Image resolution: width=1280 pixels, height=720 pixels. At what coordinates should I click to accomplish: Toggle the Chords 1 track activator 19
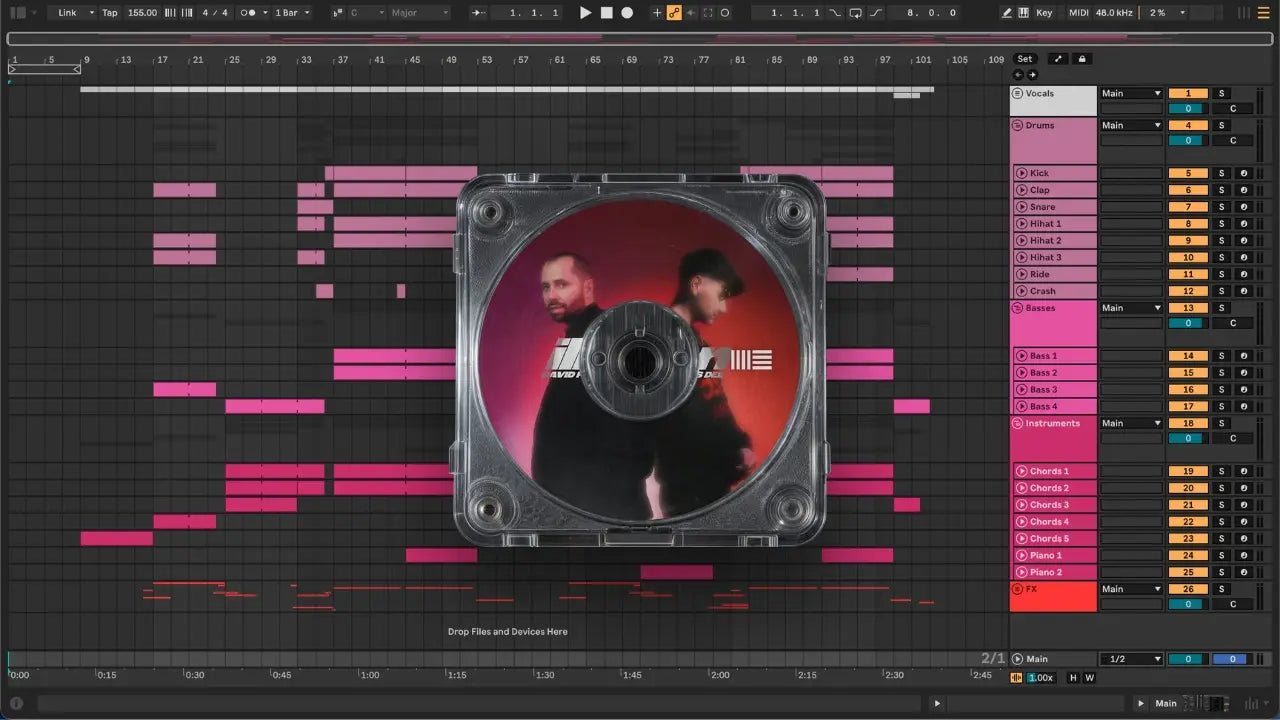click(1188, 471)
